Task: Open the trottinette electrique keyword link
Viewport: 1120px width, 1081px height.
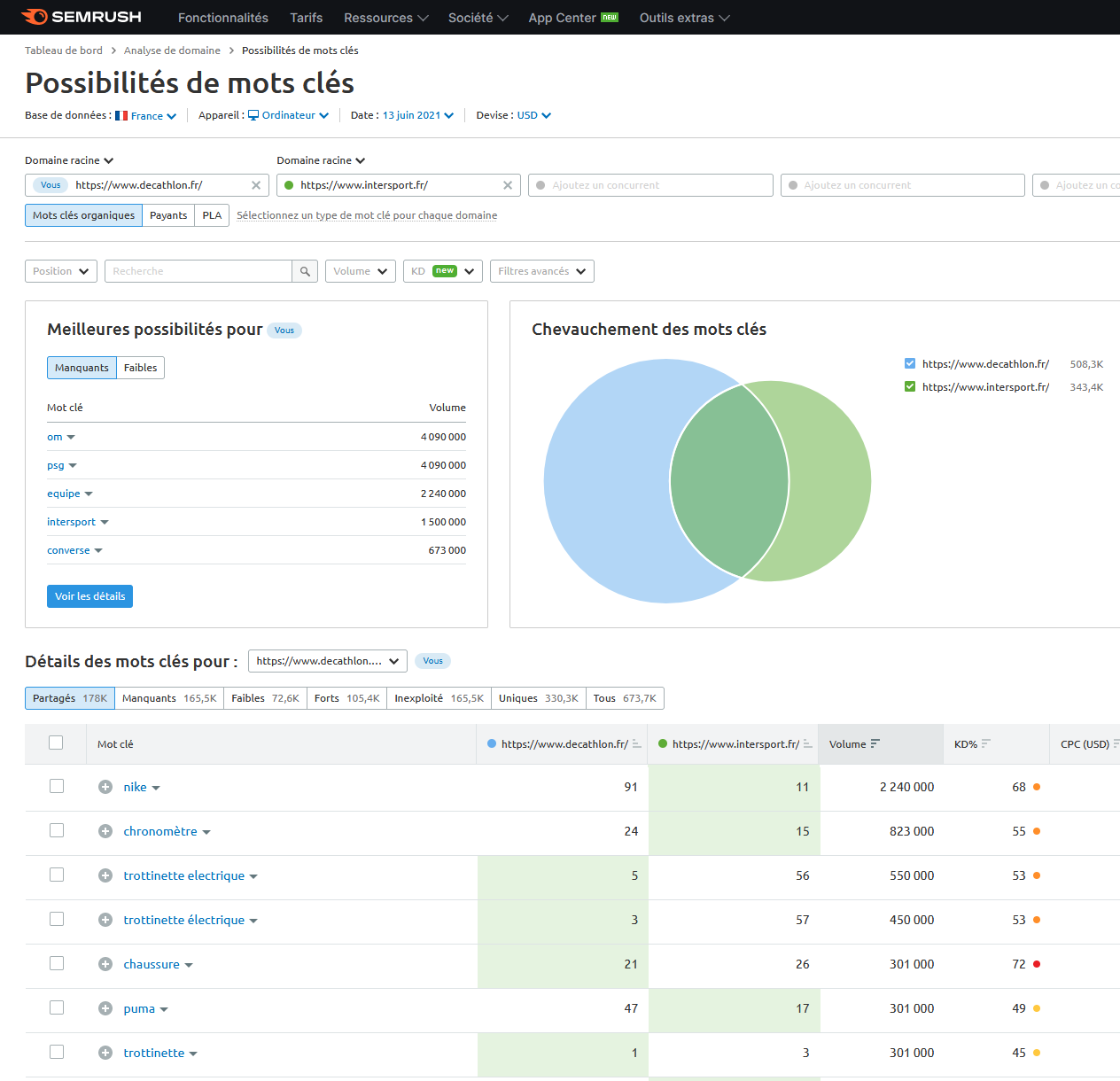Action: (x=183, y=875)
